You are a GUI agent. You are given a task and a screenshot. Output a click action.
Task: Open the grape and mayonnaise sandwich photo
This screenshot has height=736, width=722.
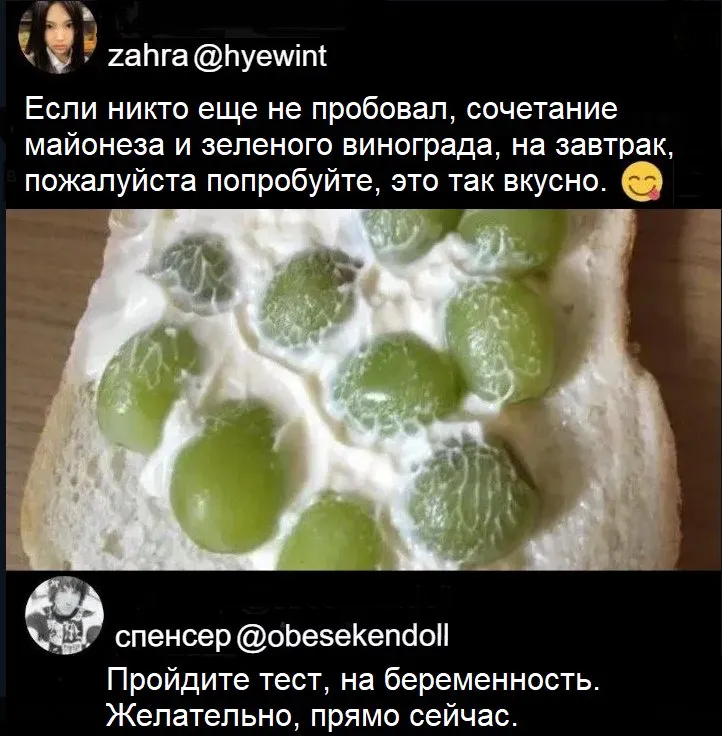(363, 390)
